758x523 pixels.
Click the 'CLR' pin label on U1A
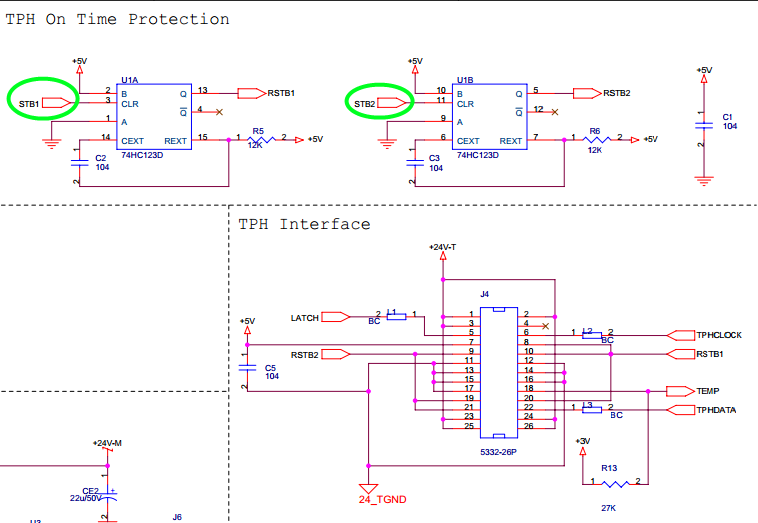tap(130, 104)
